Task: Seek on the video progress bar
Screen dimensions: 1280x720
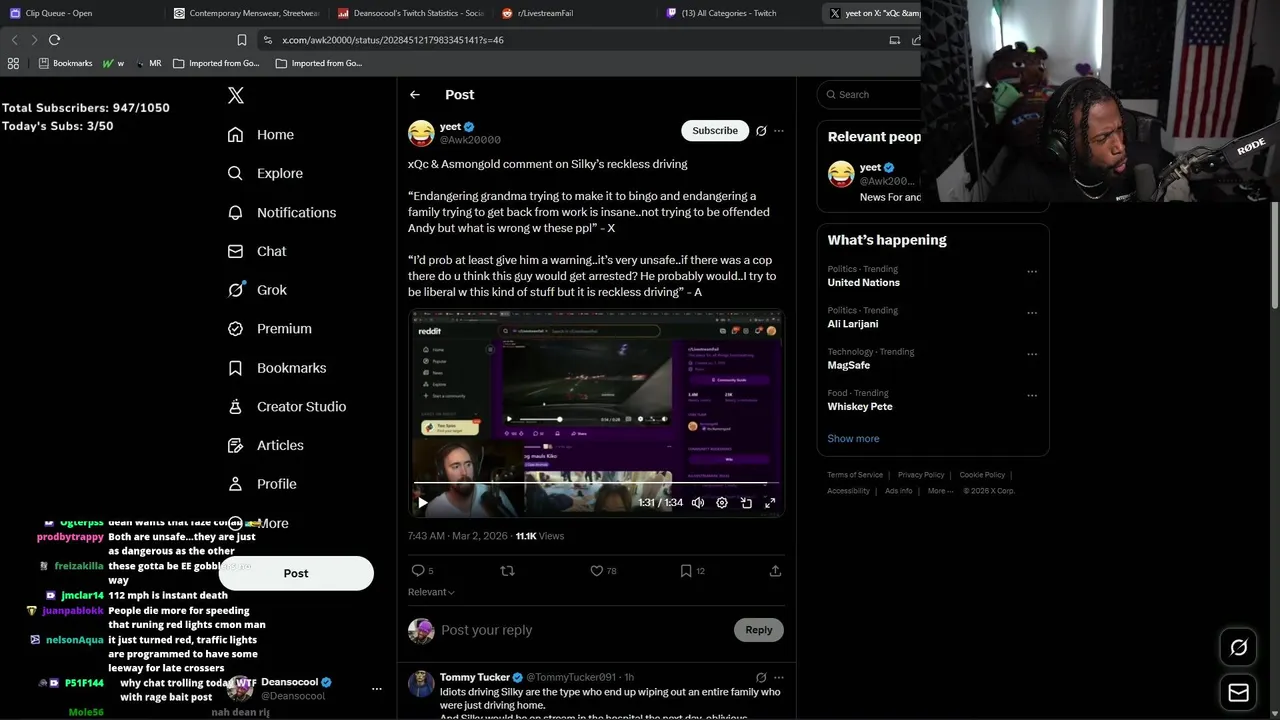Action: [x=596, y=484]
